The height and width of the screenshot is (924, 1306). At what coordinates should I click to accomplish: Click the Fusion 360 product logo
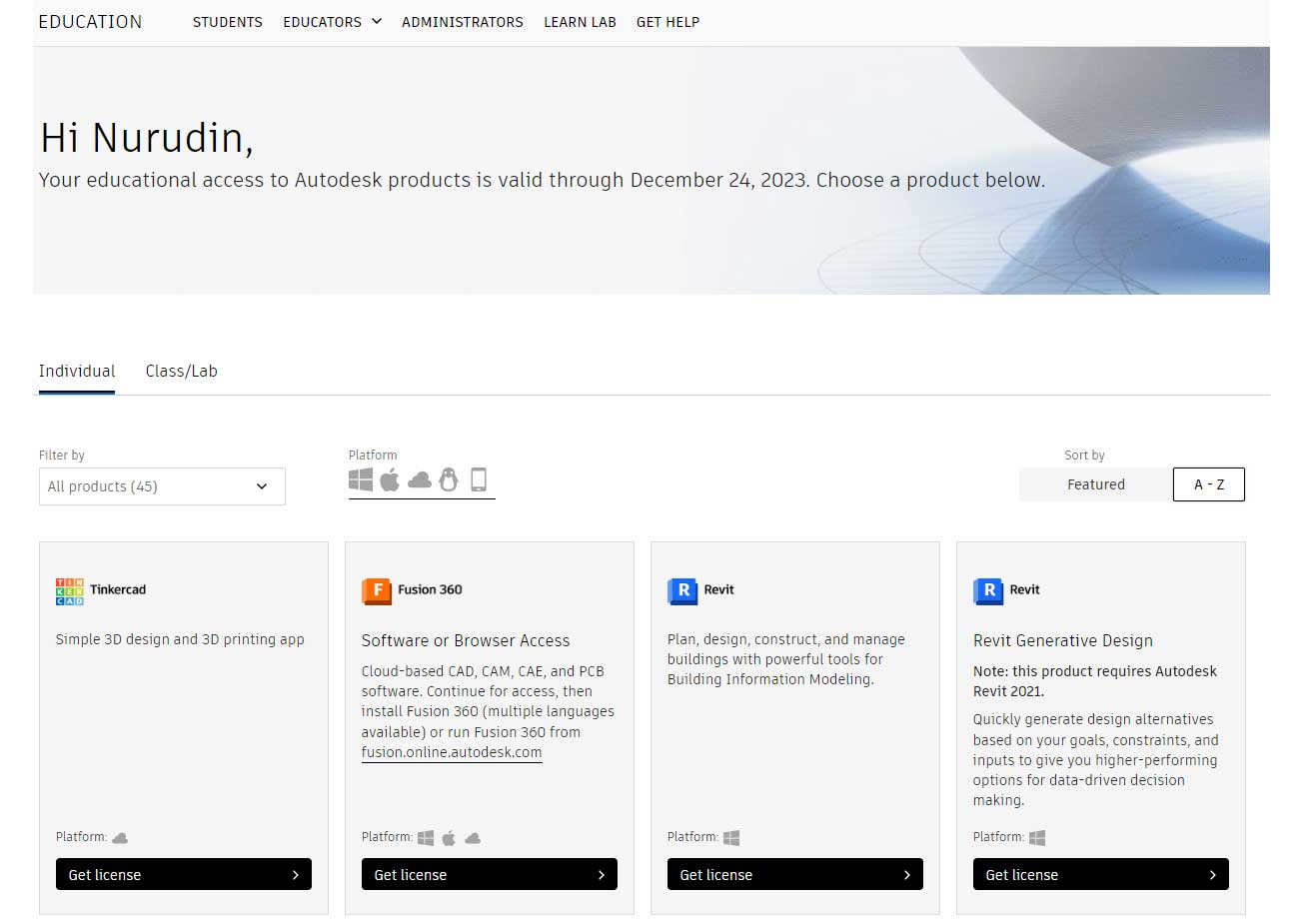tap(376, 590)
